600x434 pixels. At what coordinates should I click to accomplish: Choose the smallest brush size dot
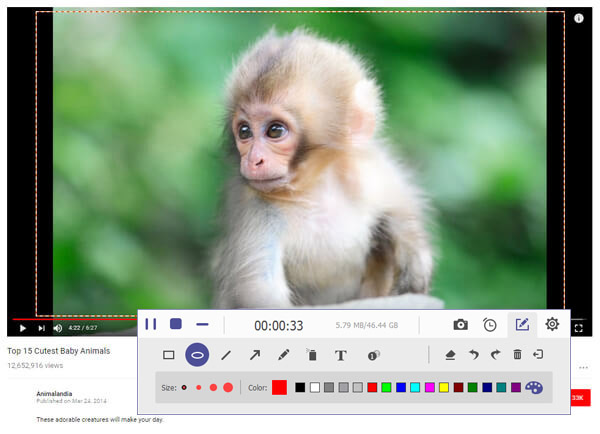pos(184,387)
